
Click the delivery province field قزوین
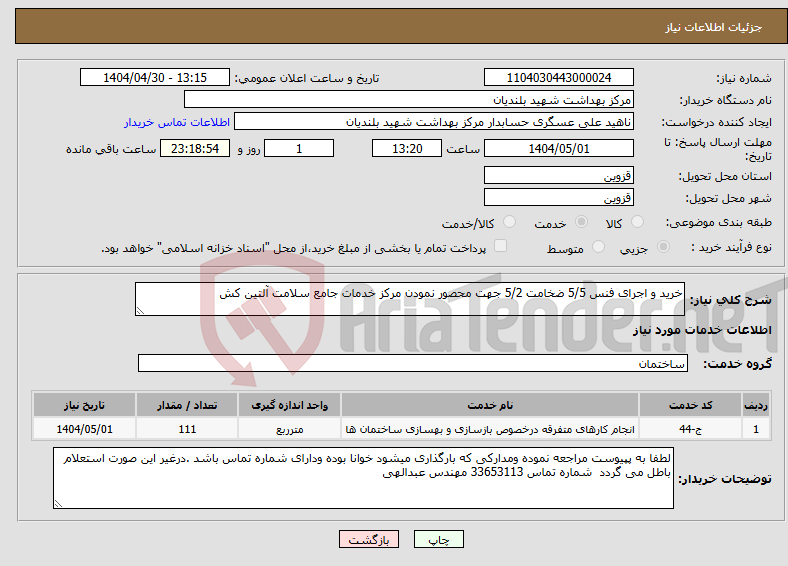(x=558, y=175)
